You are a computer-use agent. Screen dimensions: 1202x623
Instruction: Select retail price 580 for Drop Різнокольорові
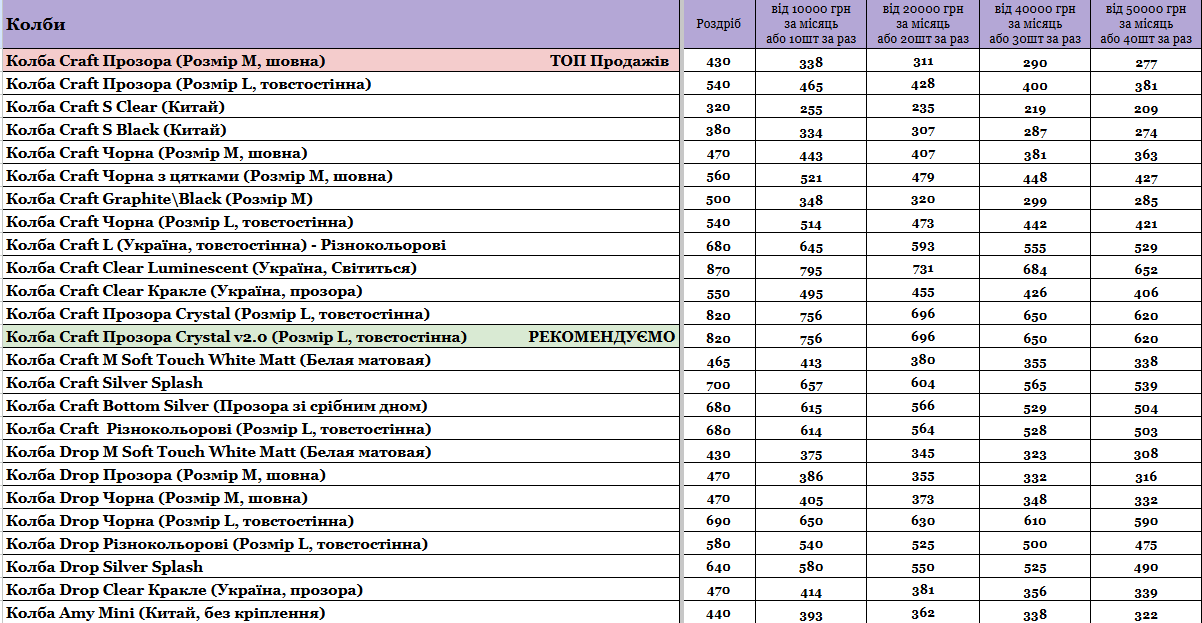(x=718, y=545)
